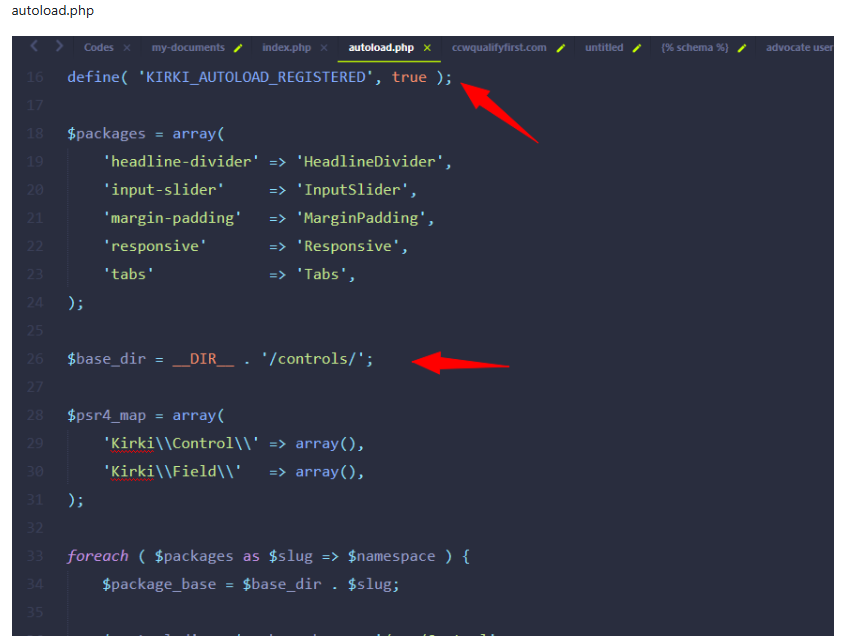841x639 pixels.
Task: Switch to the untitled tab
Action: pos(604,48)
